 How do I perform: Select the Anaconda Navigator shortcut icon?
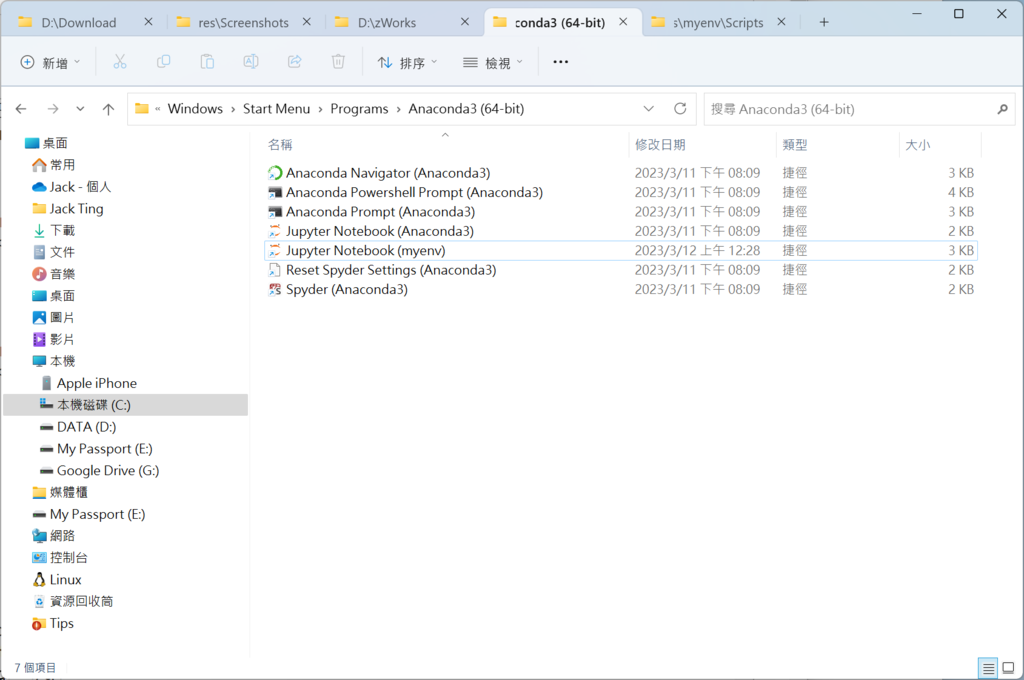[x=275, y=173]
